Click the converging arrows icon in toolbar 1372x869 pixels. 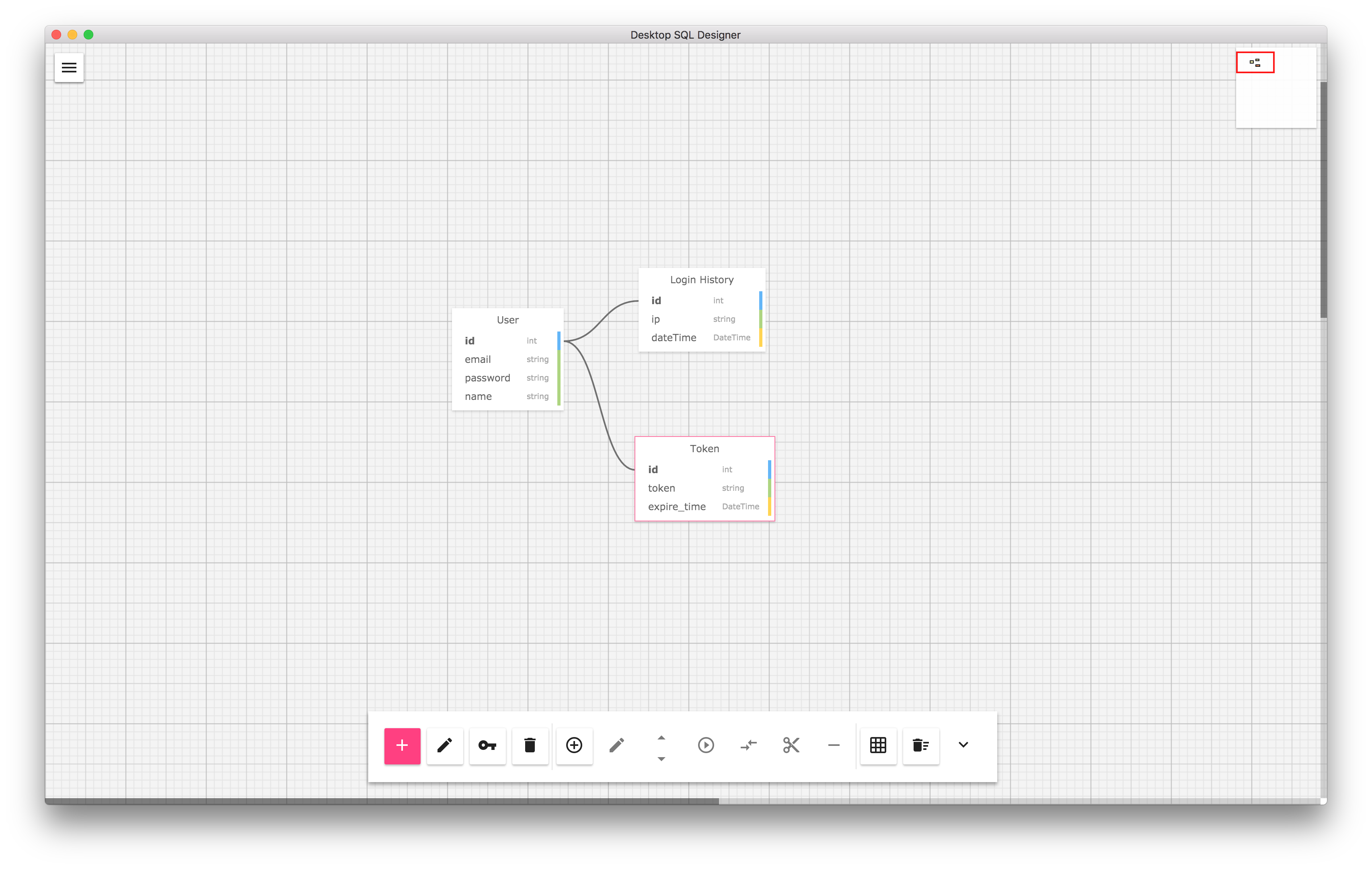coord(748,745)
